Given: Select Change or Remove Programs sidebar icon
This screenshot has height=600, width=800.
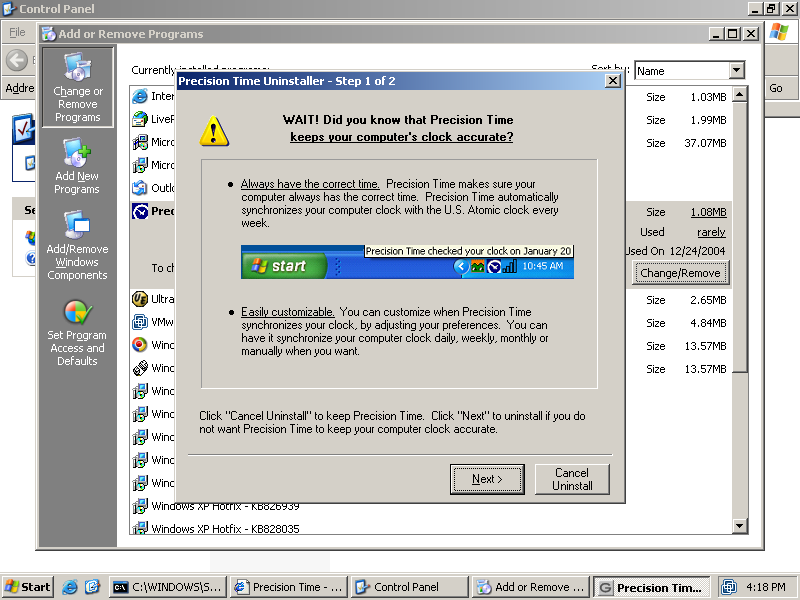Looking at the screenshot, I should pos(78,87).
